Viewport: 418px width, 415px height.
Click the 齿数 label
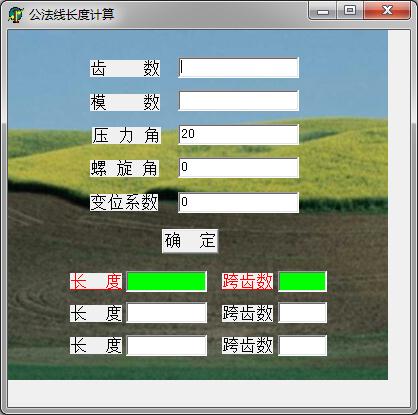coord(125,69)
